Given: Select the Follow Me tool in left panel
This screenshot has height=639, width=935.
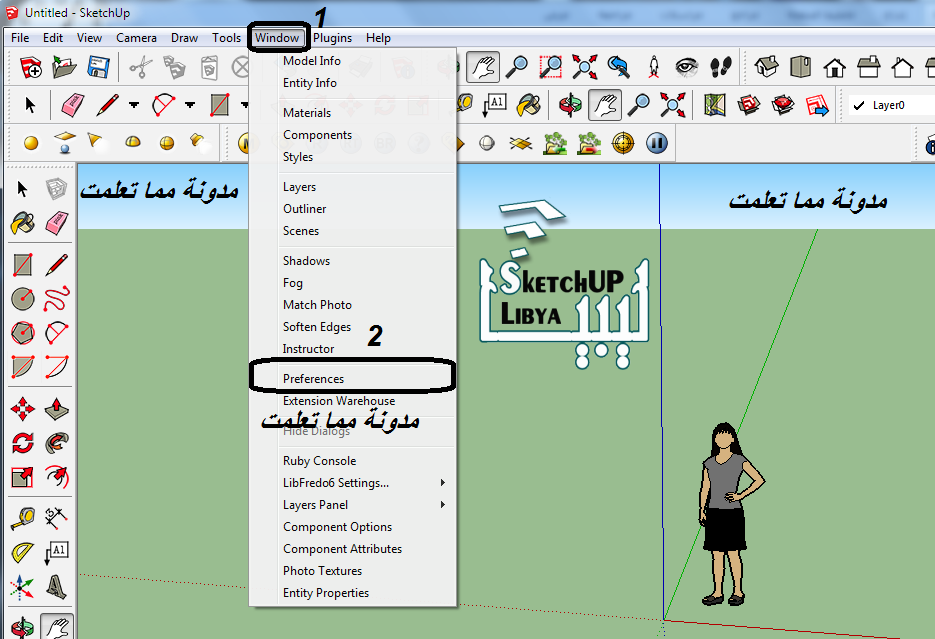Looking at the screenshot, I should click(57, 443).
